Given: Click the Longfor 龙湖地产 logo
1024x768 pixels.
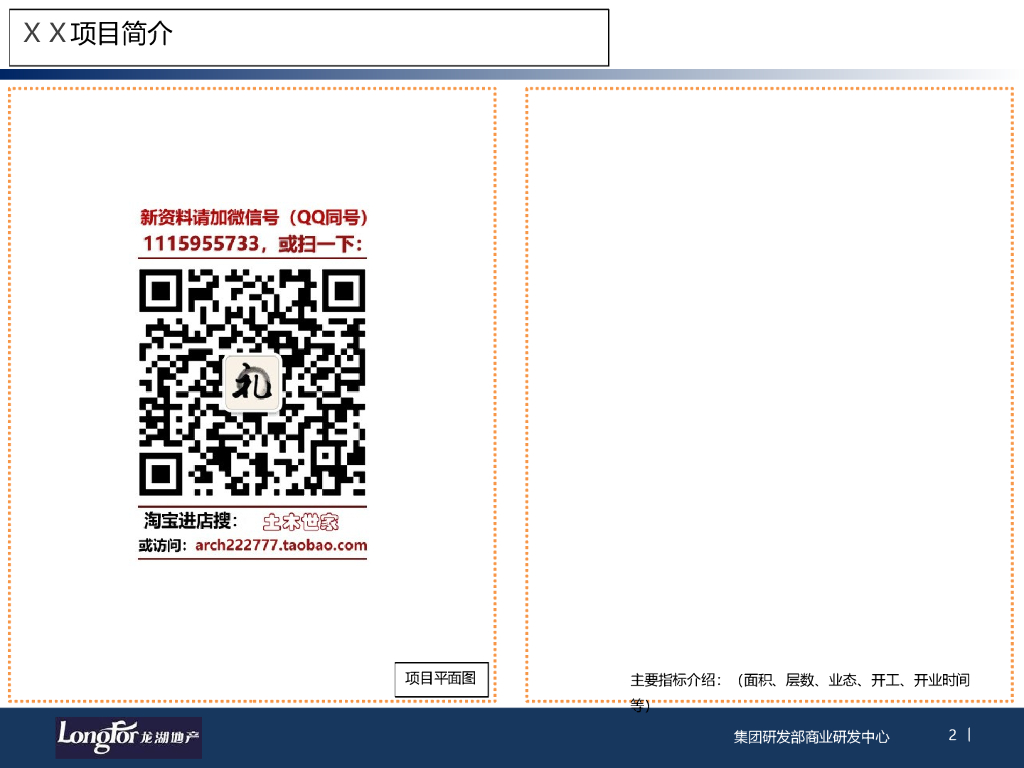Looking at the screenshot, I should [129, 737].
